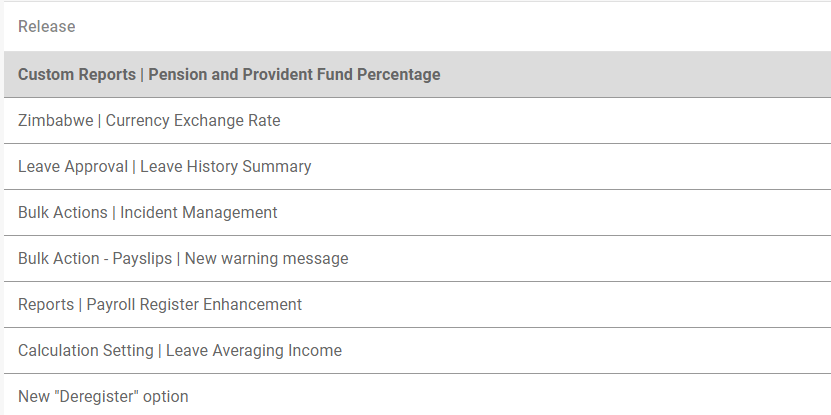Click 'Bulk Actions' in the release list

[64, 213]
